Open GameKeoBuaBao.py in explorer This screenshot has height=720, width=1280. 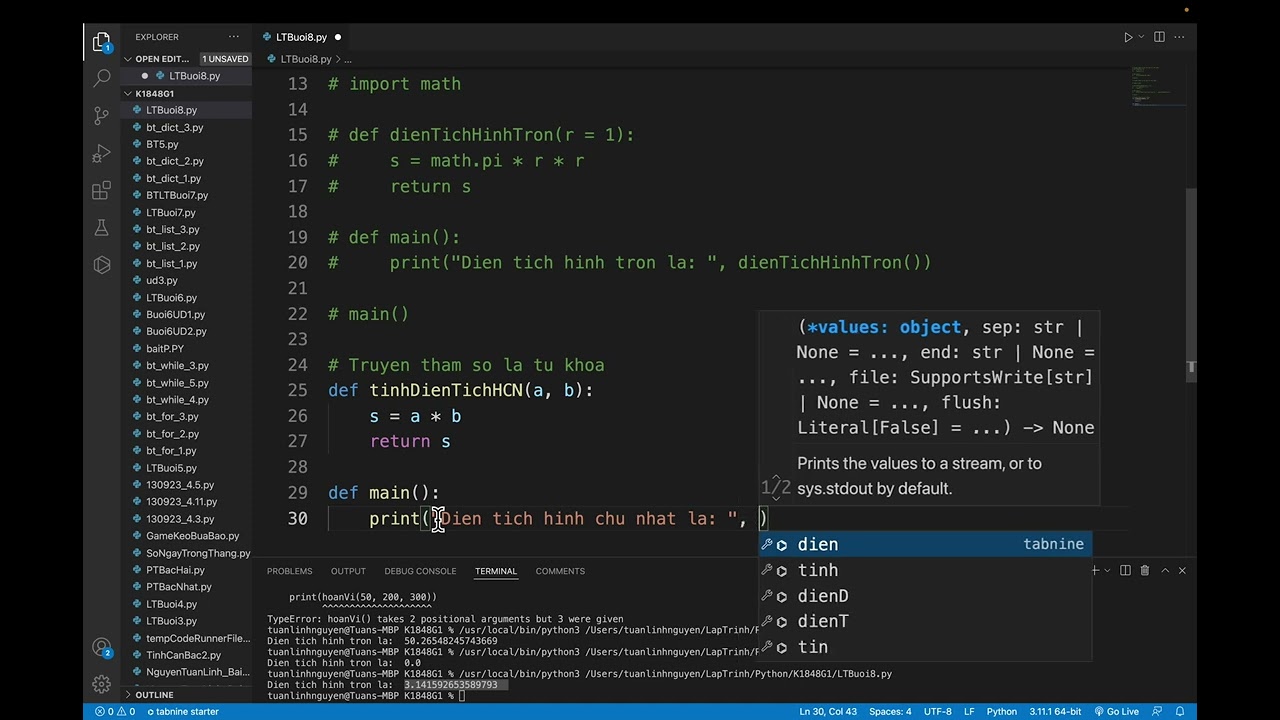coord(192,535)
